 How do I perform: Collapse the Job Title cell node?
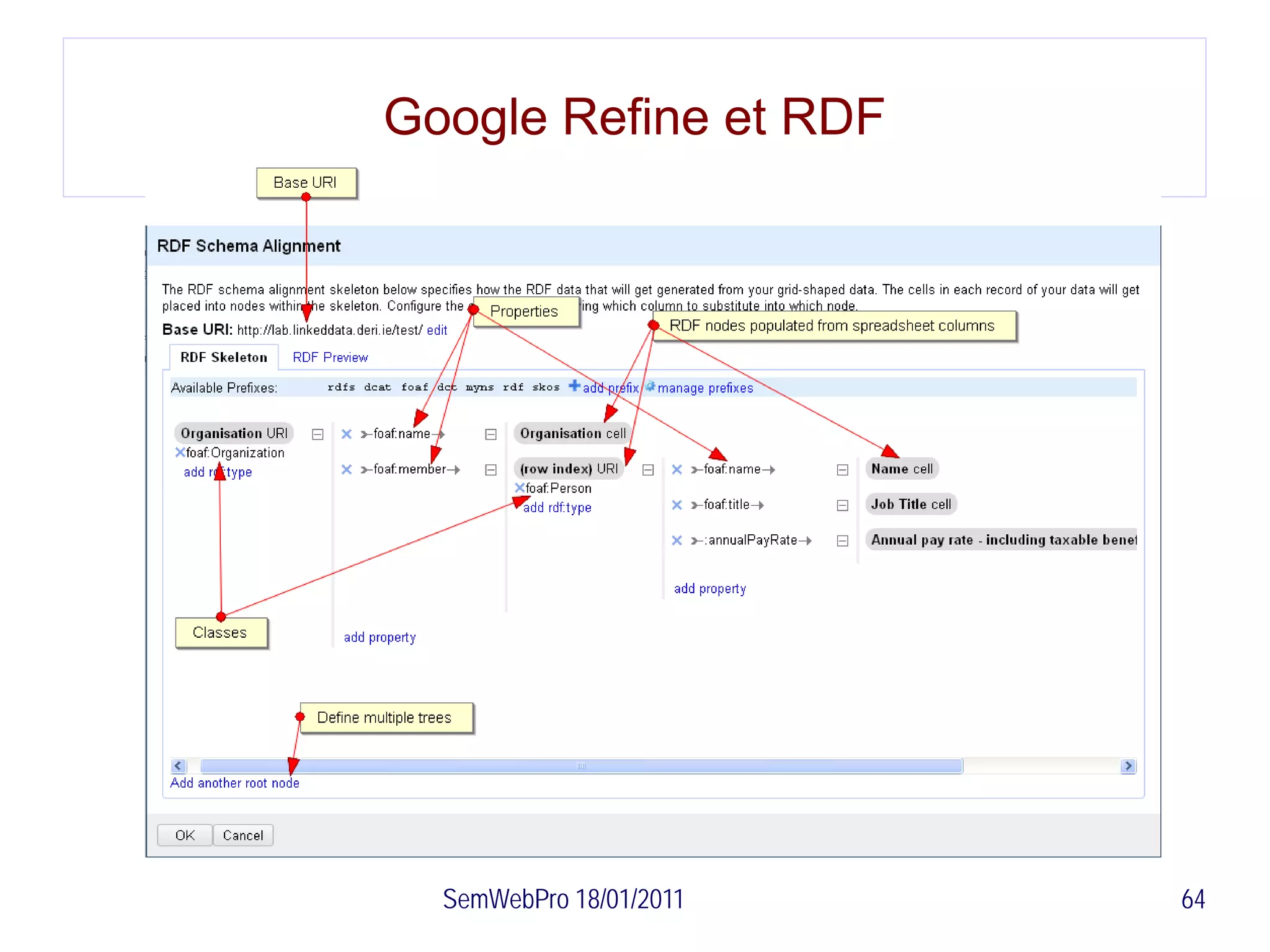842,506
